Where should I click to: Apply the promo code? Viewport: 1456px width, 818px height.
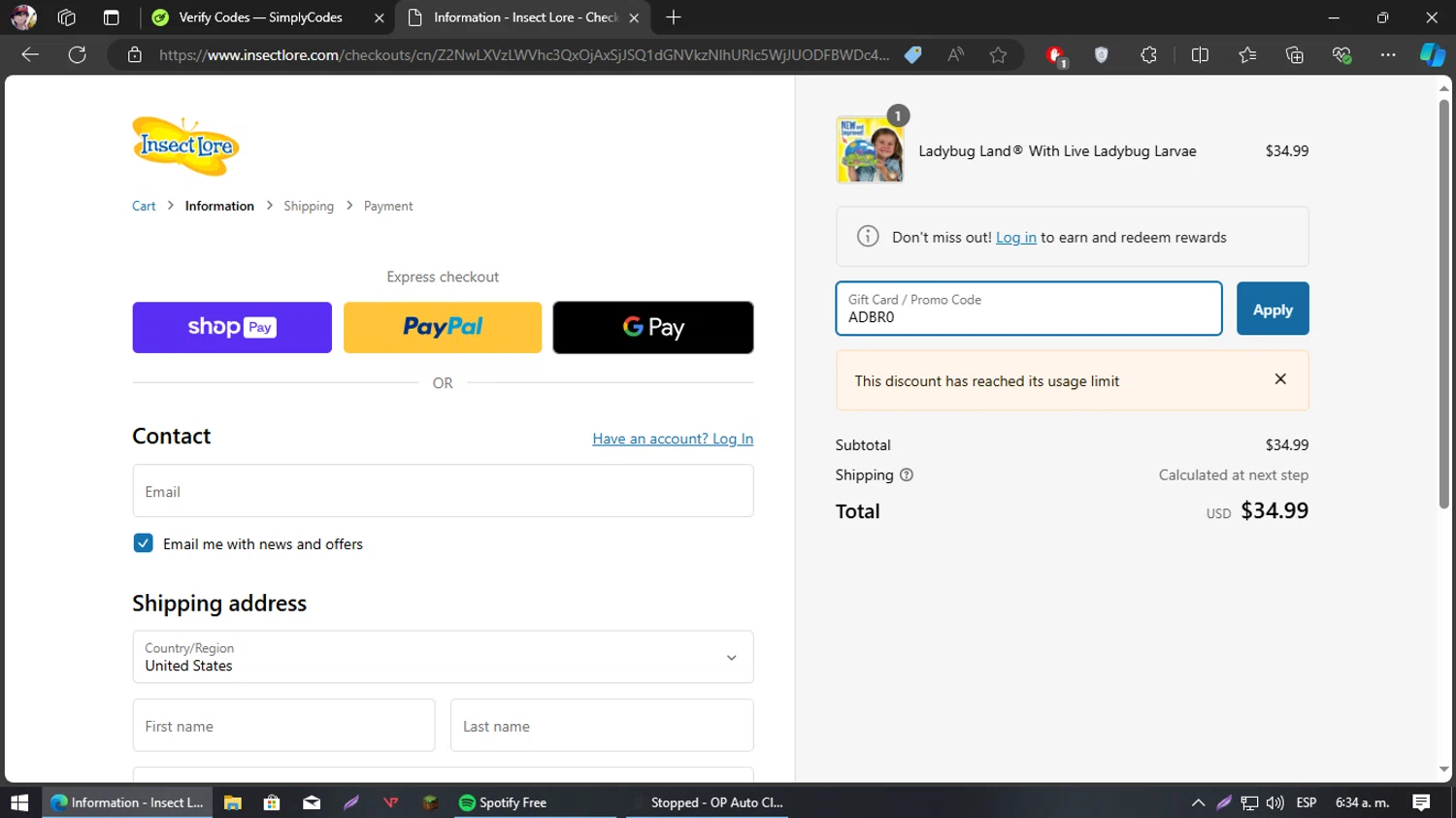[1273, 309]
